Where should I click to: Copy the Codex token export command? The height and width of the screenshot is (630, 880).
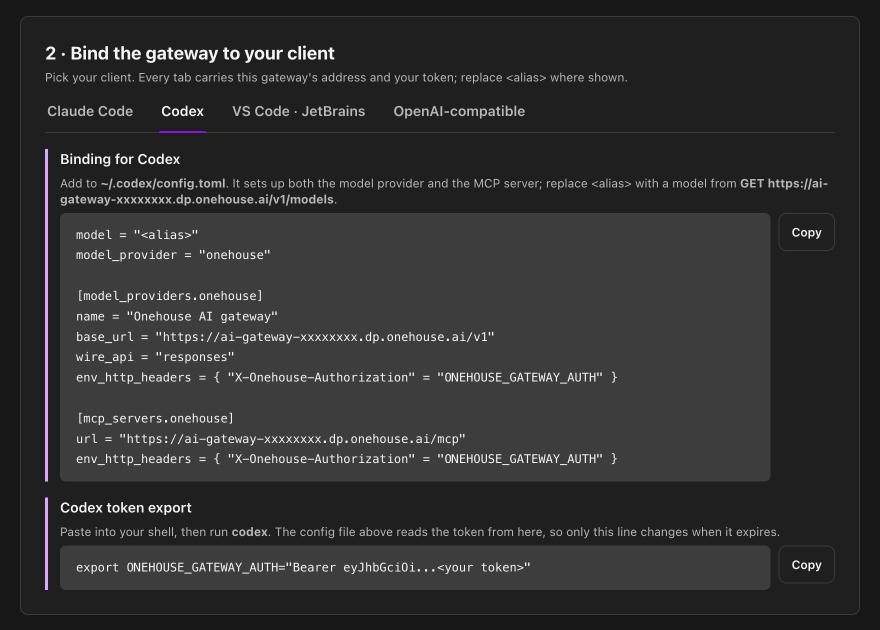click(x=806, y=565)
